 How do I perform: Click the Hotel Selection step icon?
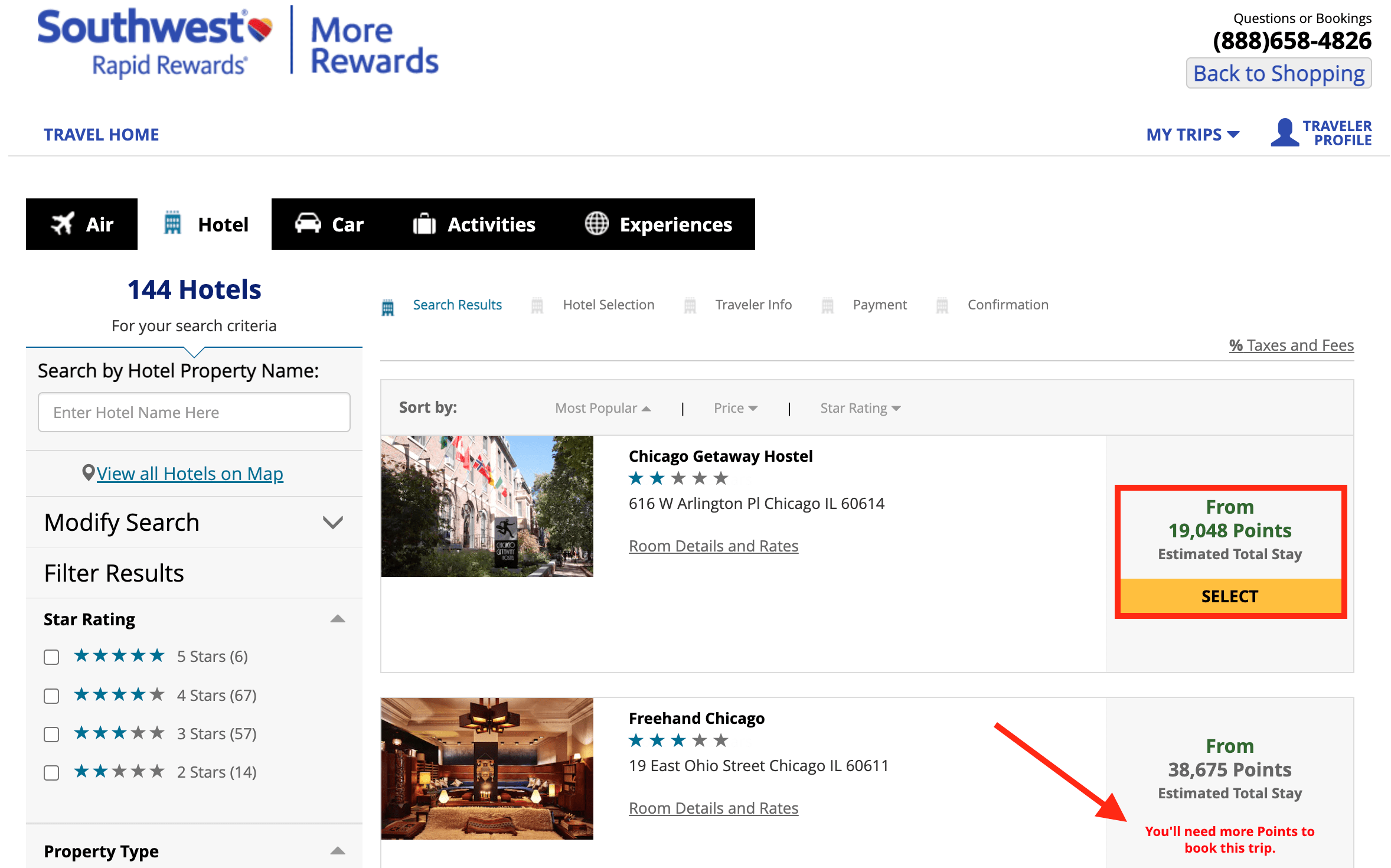point(537,305)
